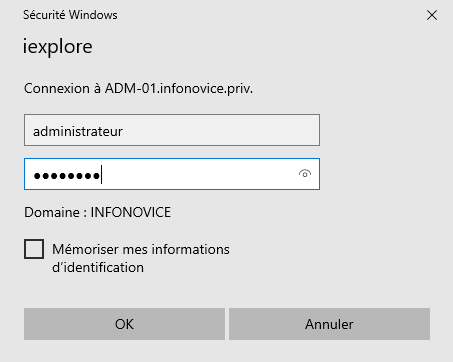
Task: Reveal password with the eye icon
Action: click(305, 174)
